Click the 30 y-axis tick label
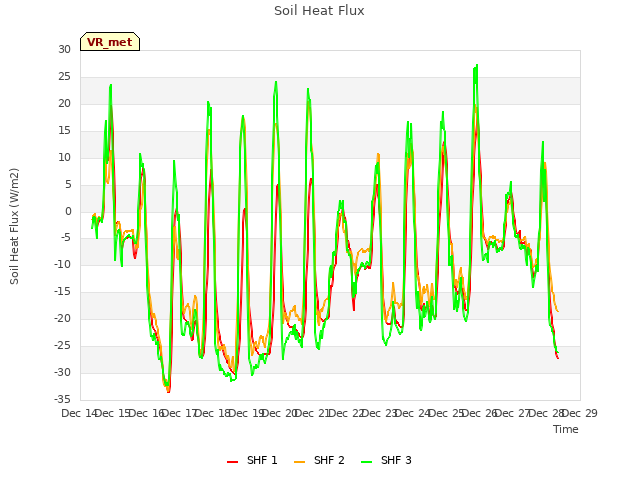Viewport: 640px width, 480px height. coord(64,49)
